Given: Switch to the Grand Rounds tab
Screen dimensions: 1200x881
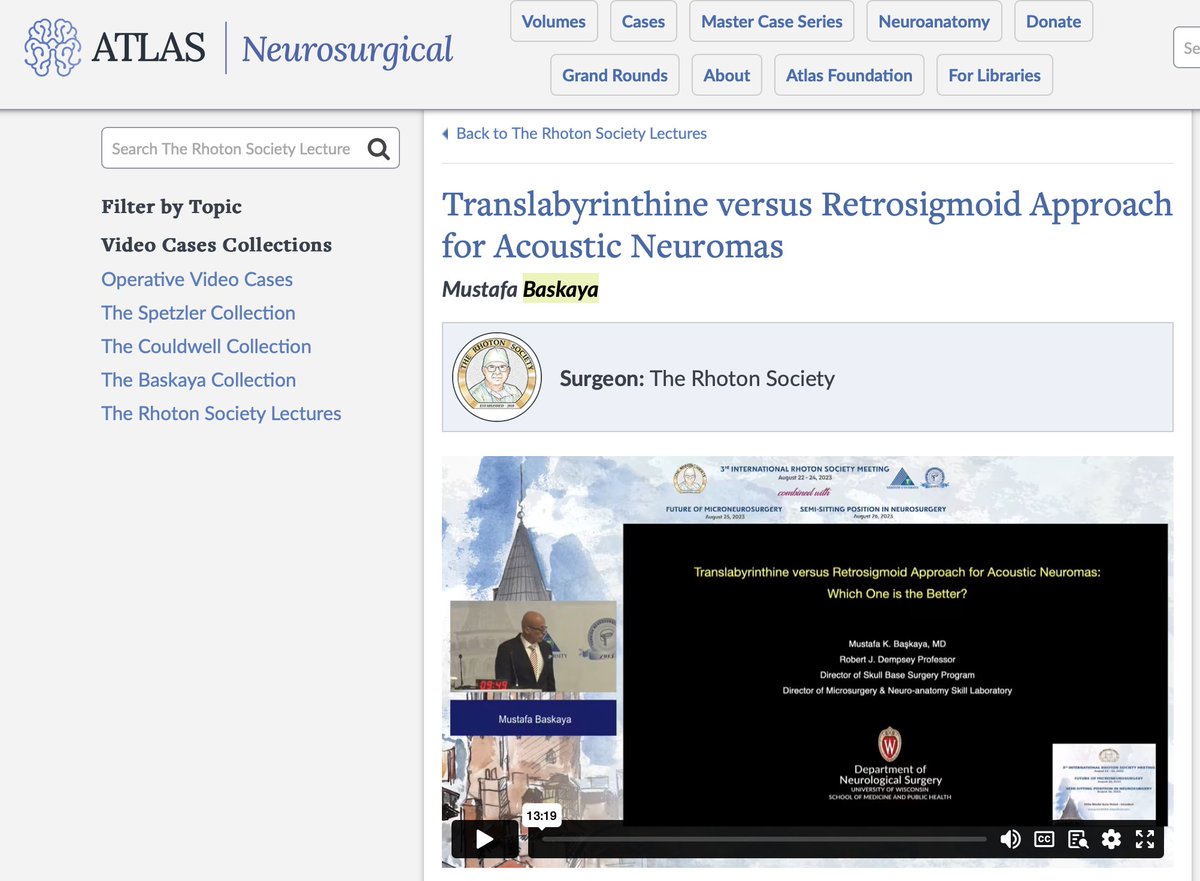Looking at the screenshot, I should pos(614,74).
